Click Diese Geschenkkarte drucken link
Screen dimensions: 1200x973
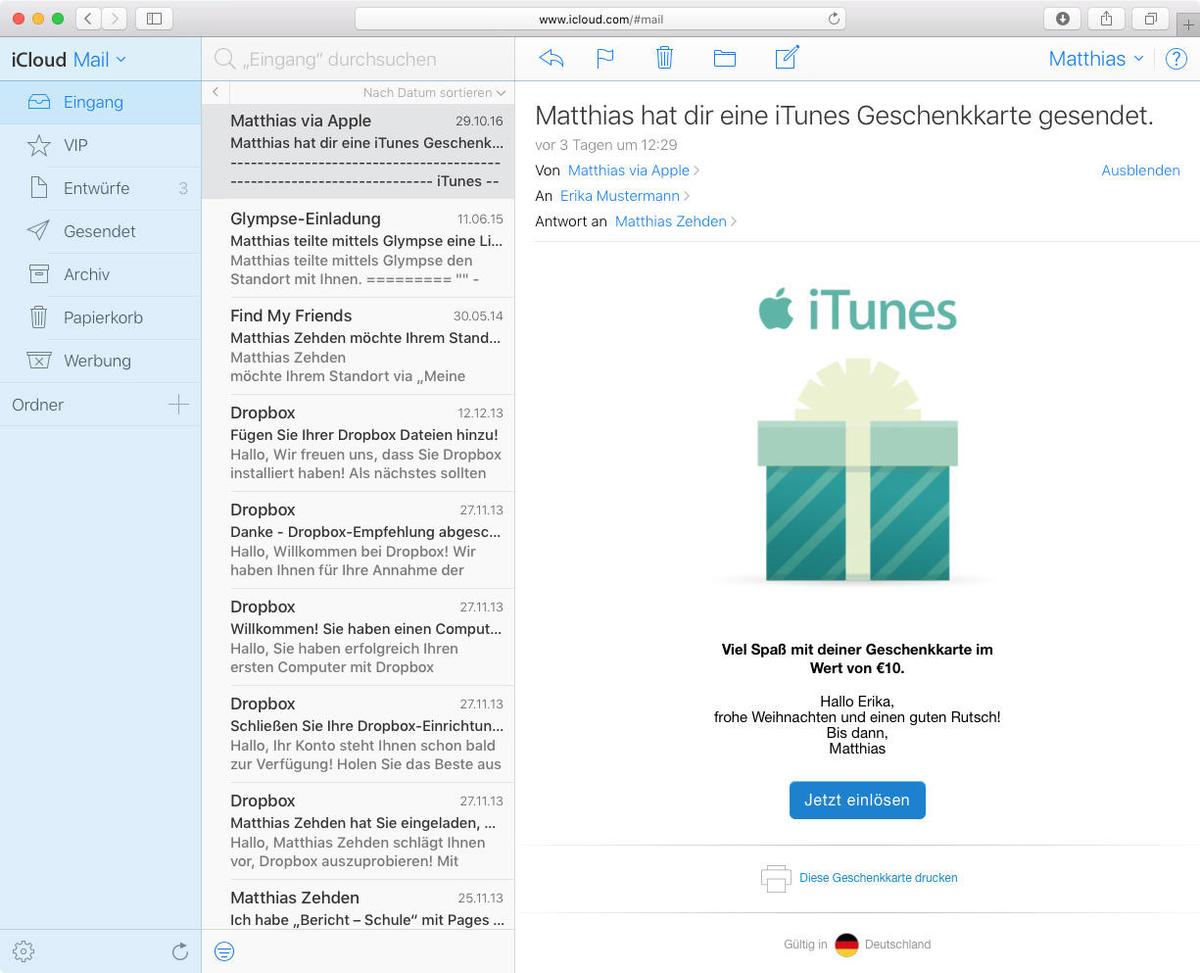coord(878,878)
